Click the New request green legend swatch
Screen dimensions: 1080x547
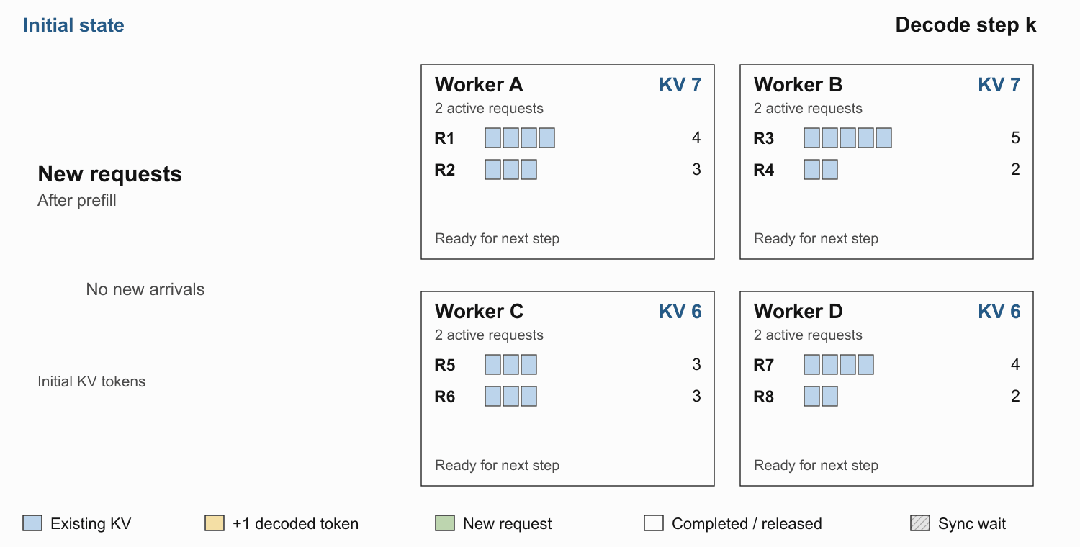[x=445, y=523]
